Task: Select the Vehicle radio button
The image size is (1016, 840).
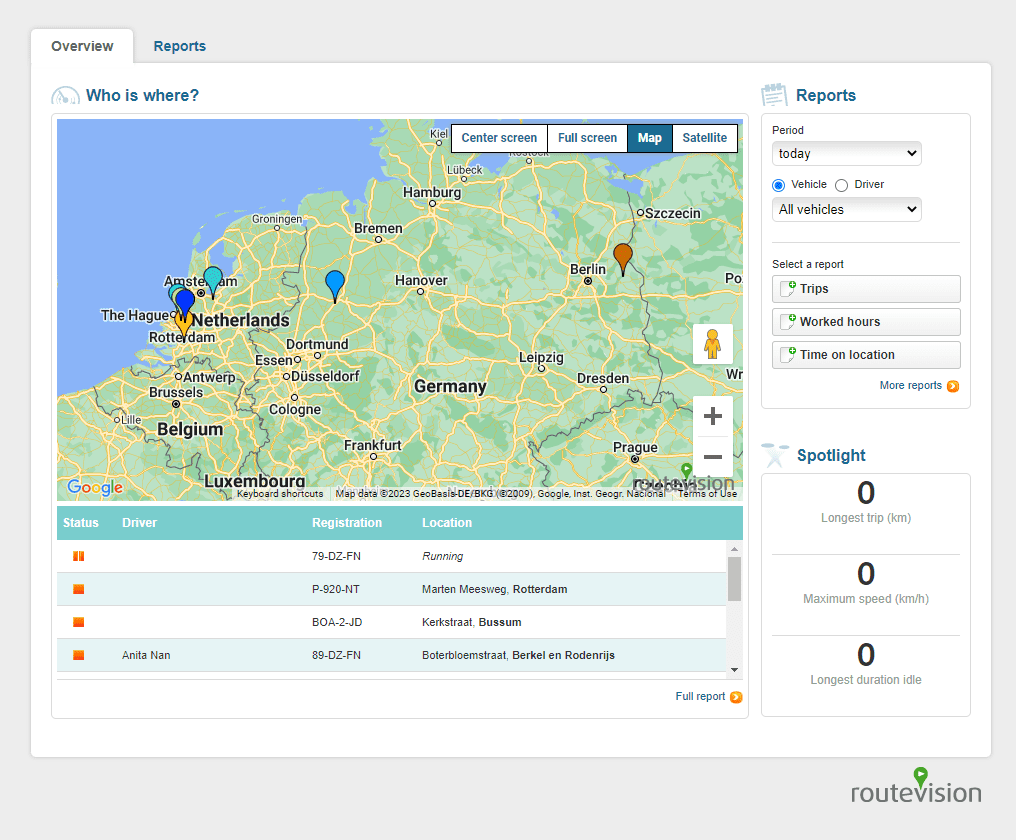Action: tap(778, 185)
